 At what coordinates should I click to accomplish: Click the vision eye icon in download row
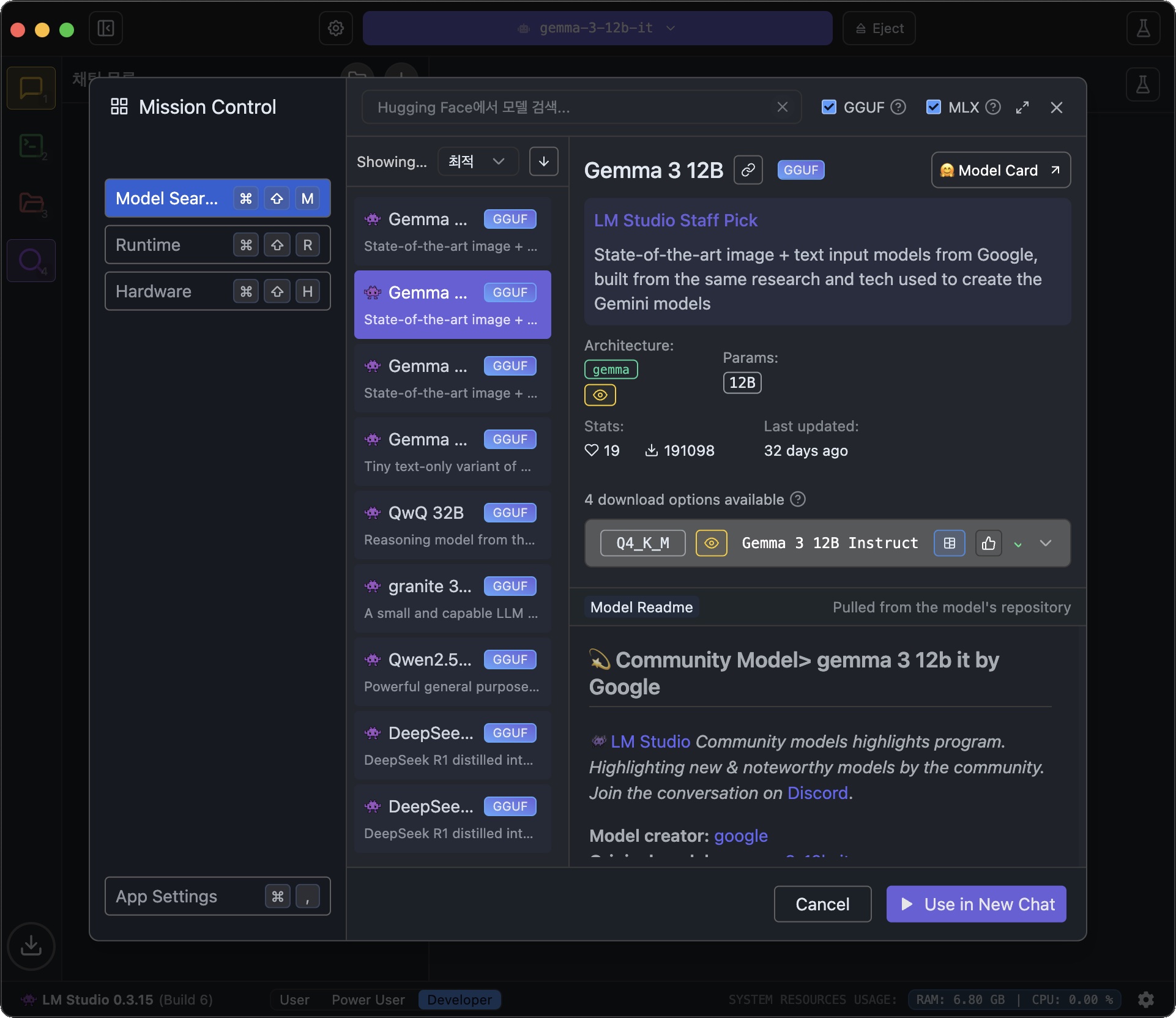coord(712,543)
